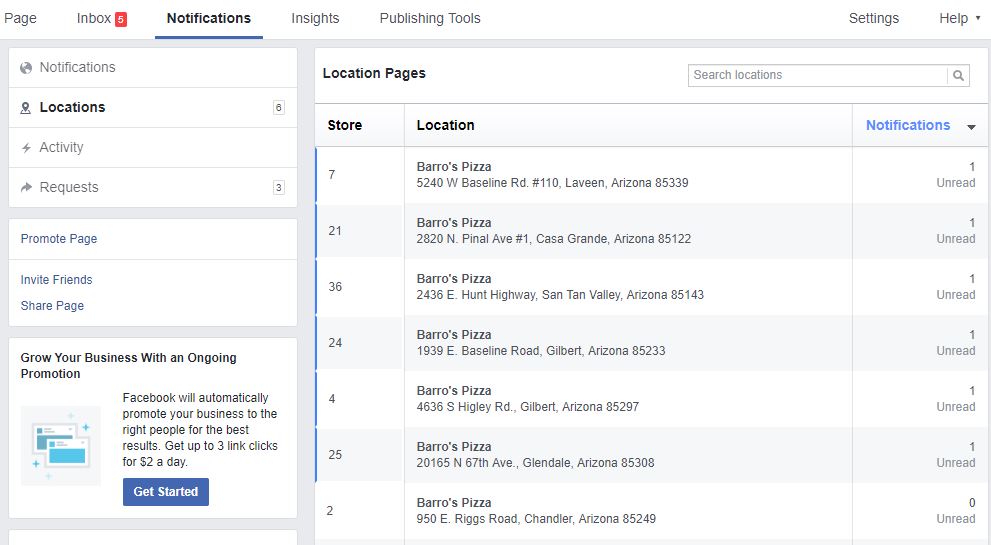991x545 pixels.
Task: Click store number 2 cell
Action: pos(360,511)
